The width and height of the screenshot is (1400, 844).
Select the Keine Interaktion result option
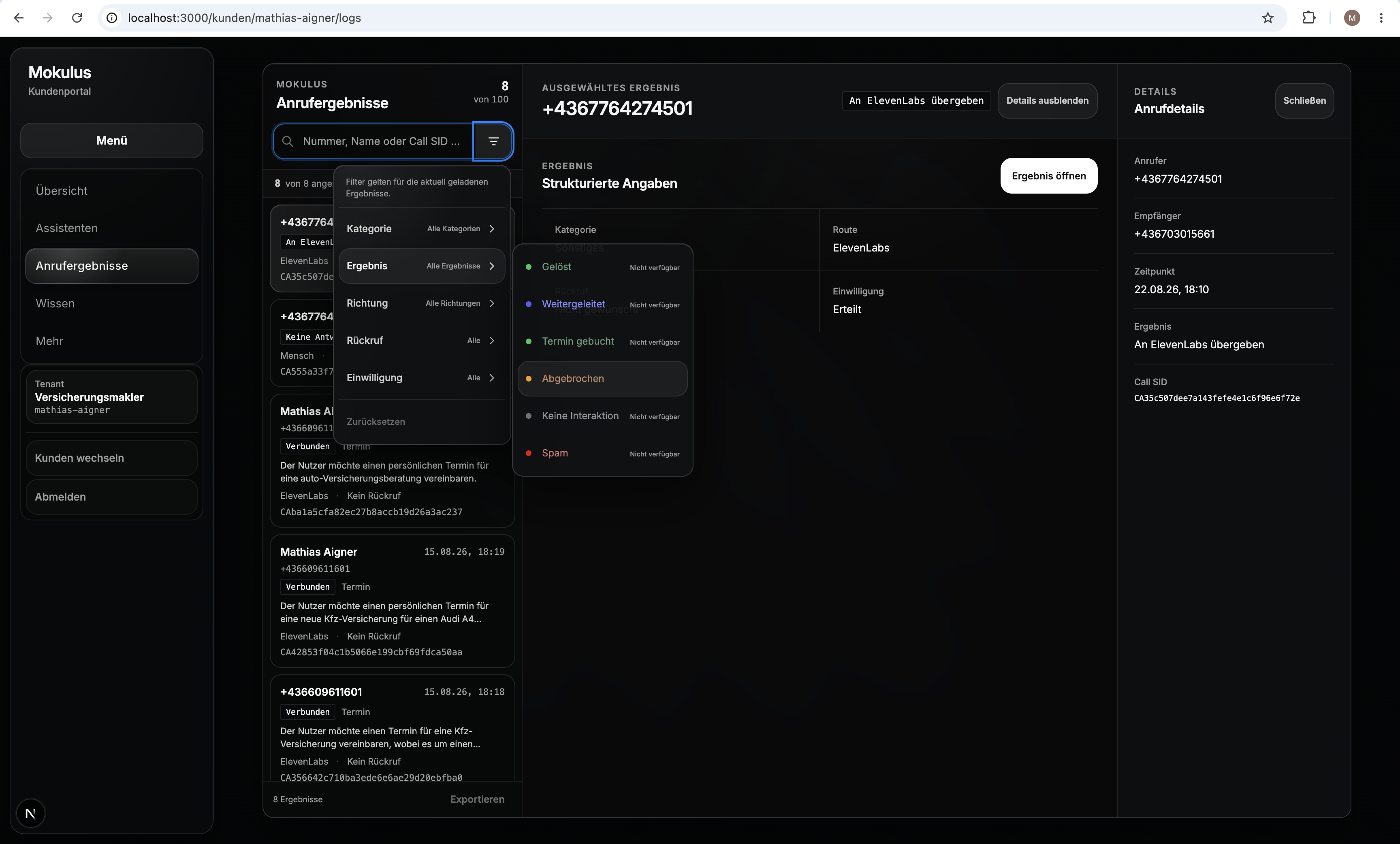click(x=602, y=416)
